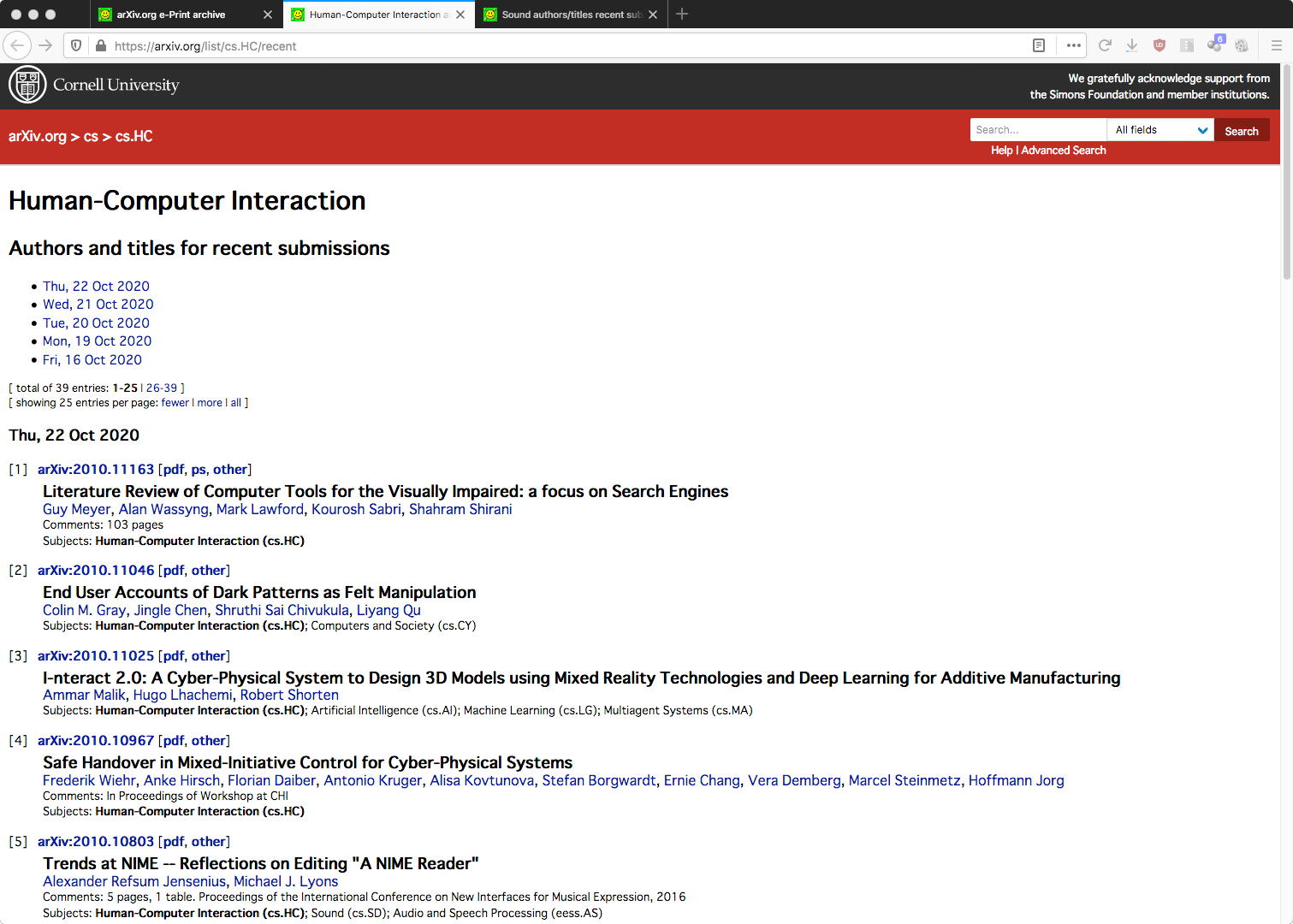Open abstract arXiv:2010.11046
The height and width of the screenshot is (924, 1293).
tap(96, 570)
